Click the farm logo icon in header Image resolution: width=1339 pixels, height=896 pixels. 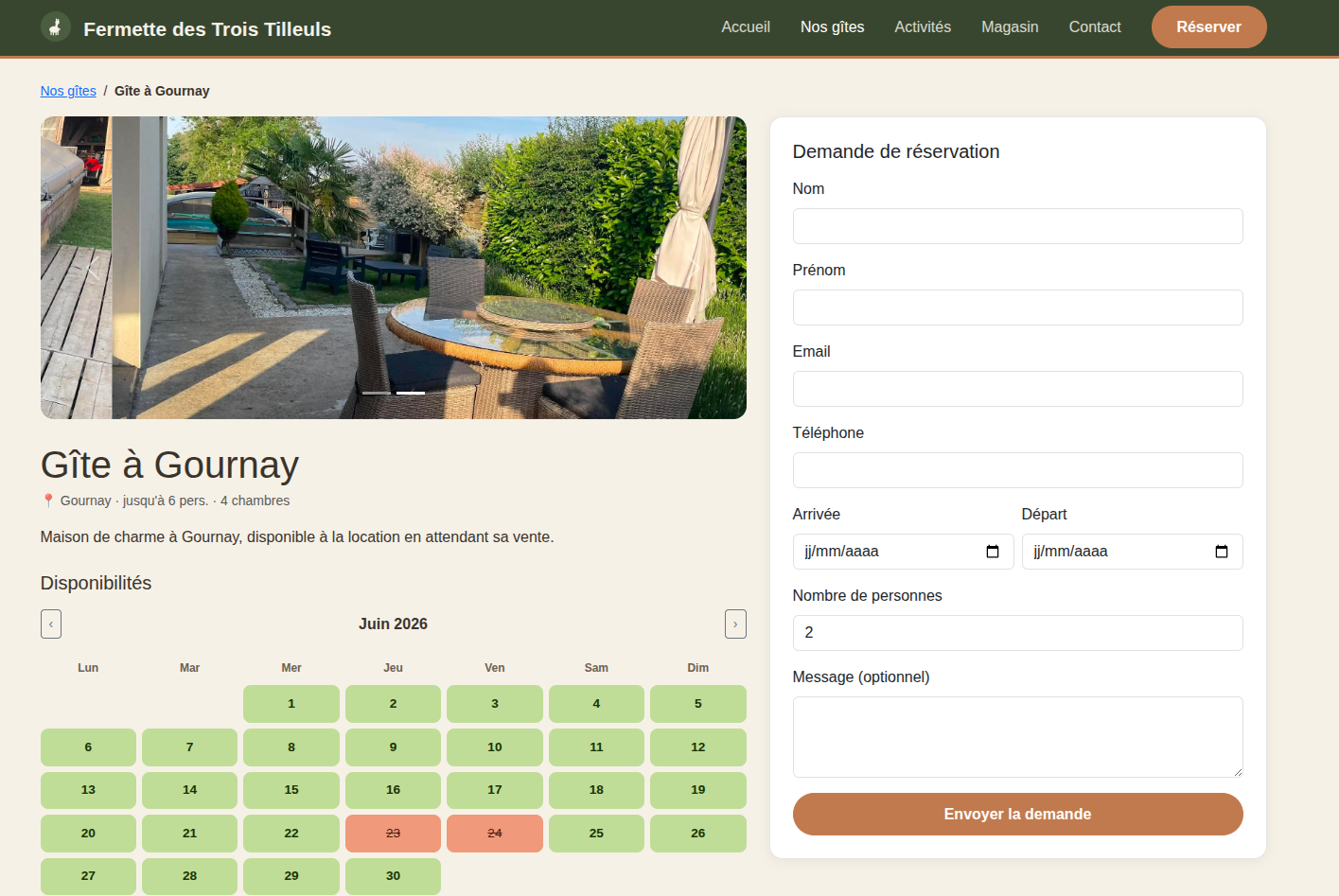[x=56, y=27]
